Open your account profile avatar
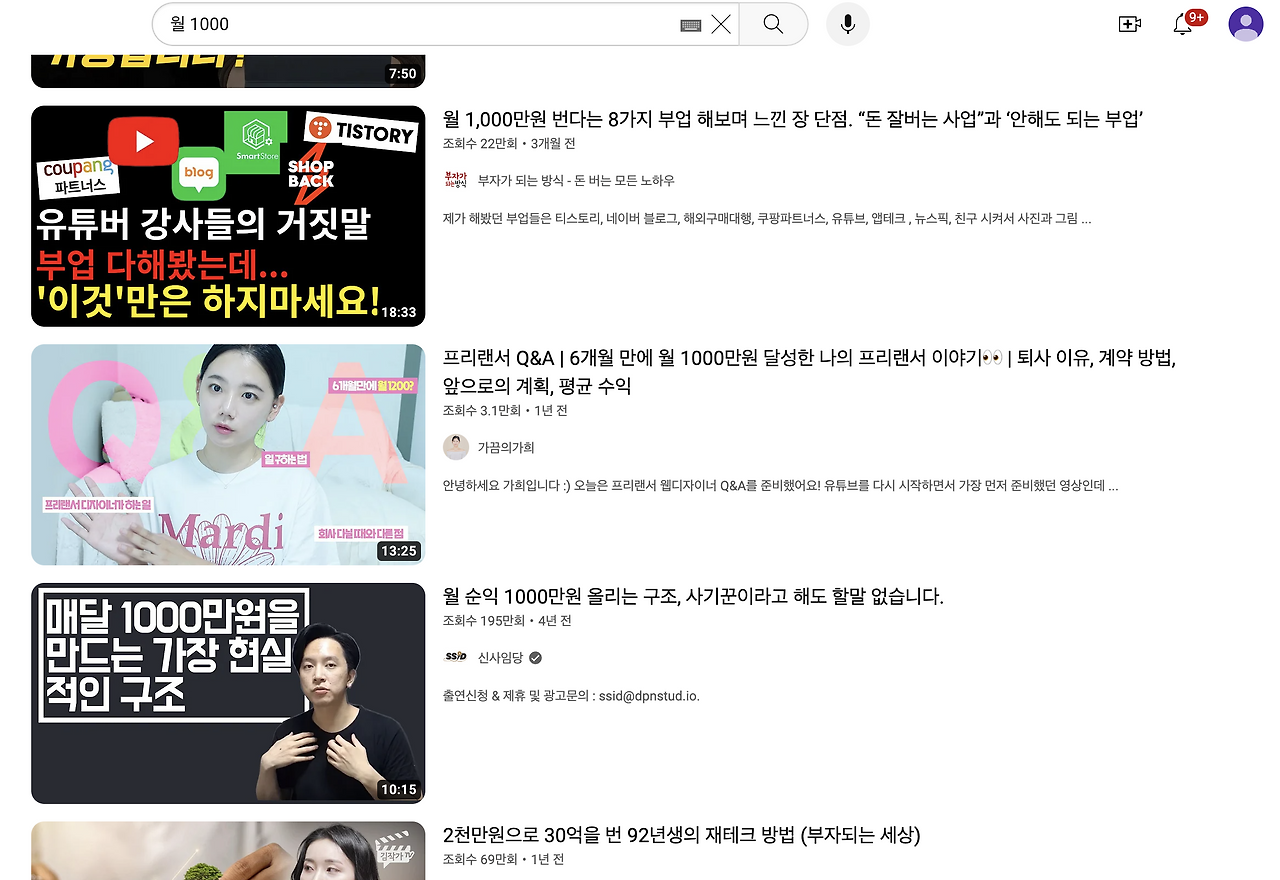The image size is (1280, 880). [1245, 24]
